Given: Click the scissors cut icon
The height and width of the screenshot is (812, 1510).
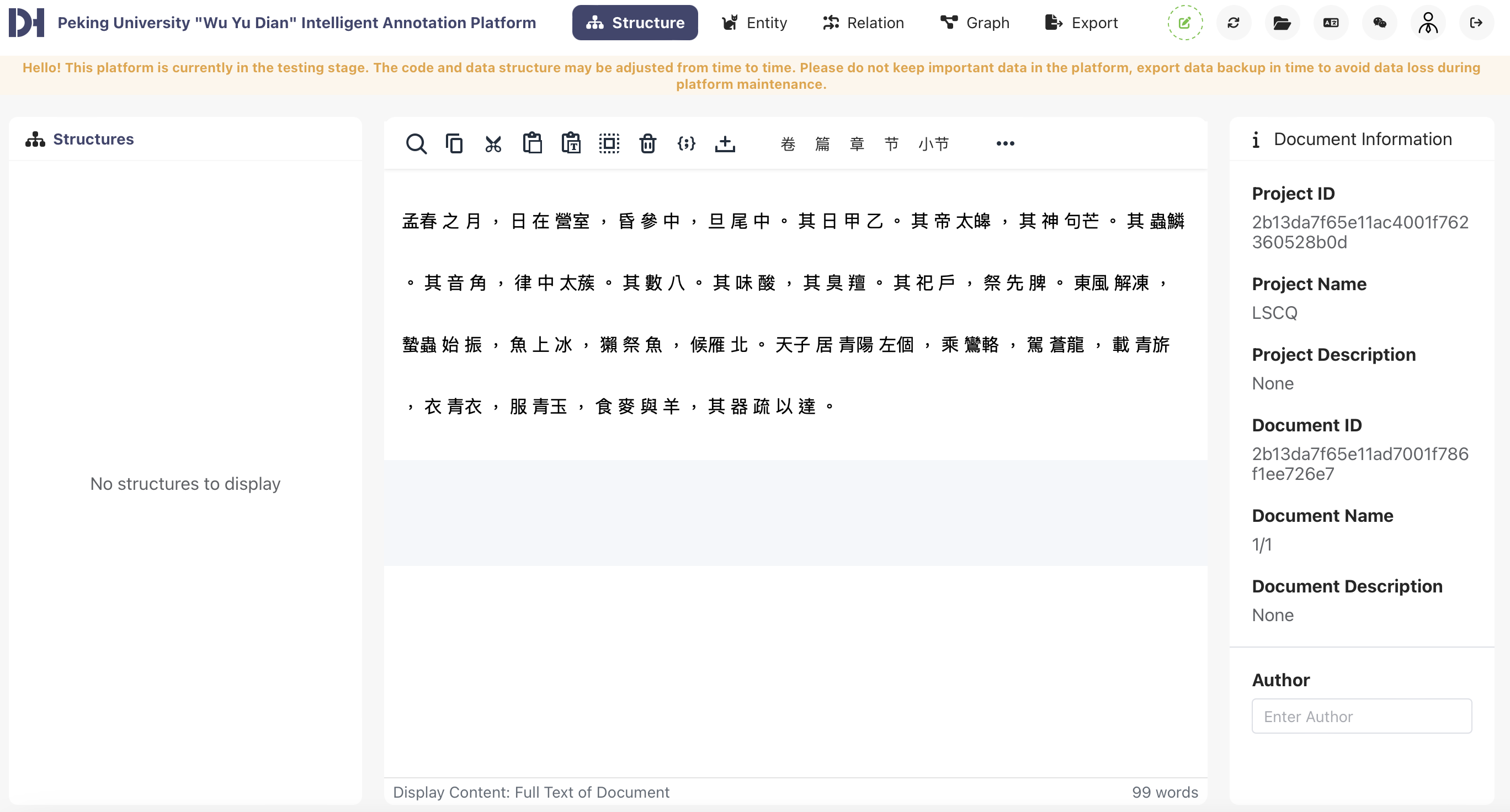Looking at the screenshot, I should point(493,143).
